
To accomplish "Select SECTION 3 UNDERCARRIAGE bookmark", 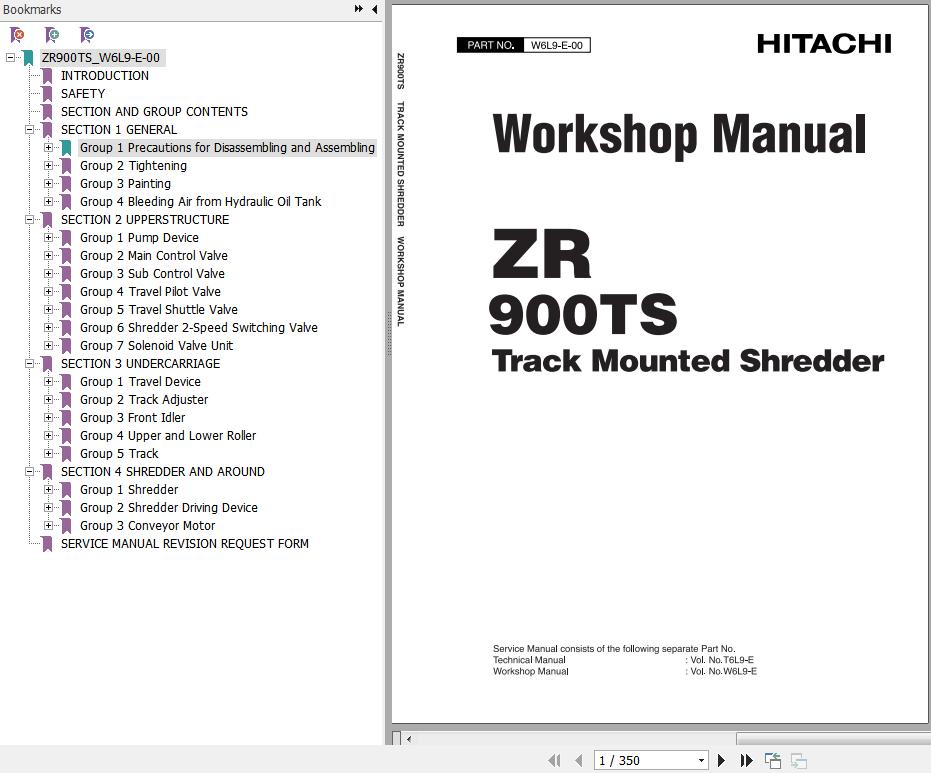I will point(140,363).
